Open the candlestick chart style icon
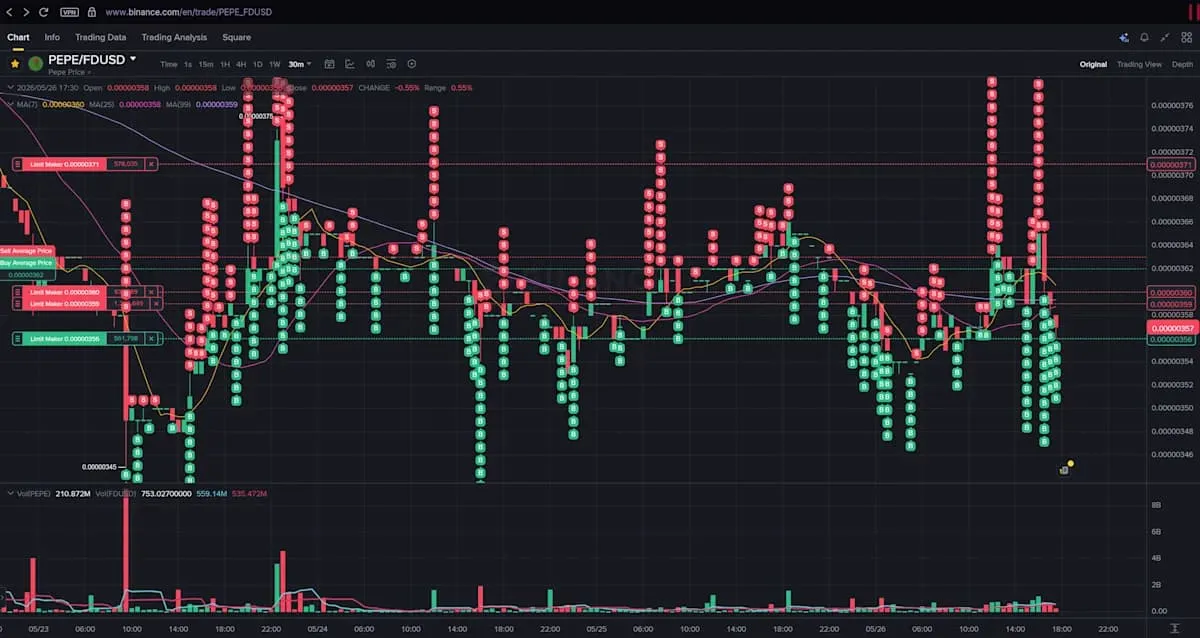Screen dimensions: 1200x638 pyautogui.click(x=371, y=64)
